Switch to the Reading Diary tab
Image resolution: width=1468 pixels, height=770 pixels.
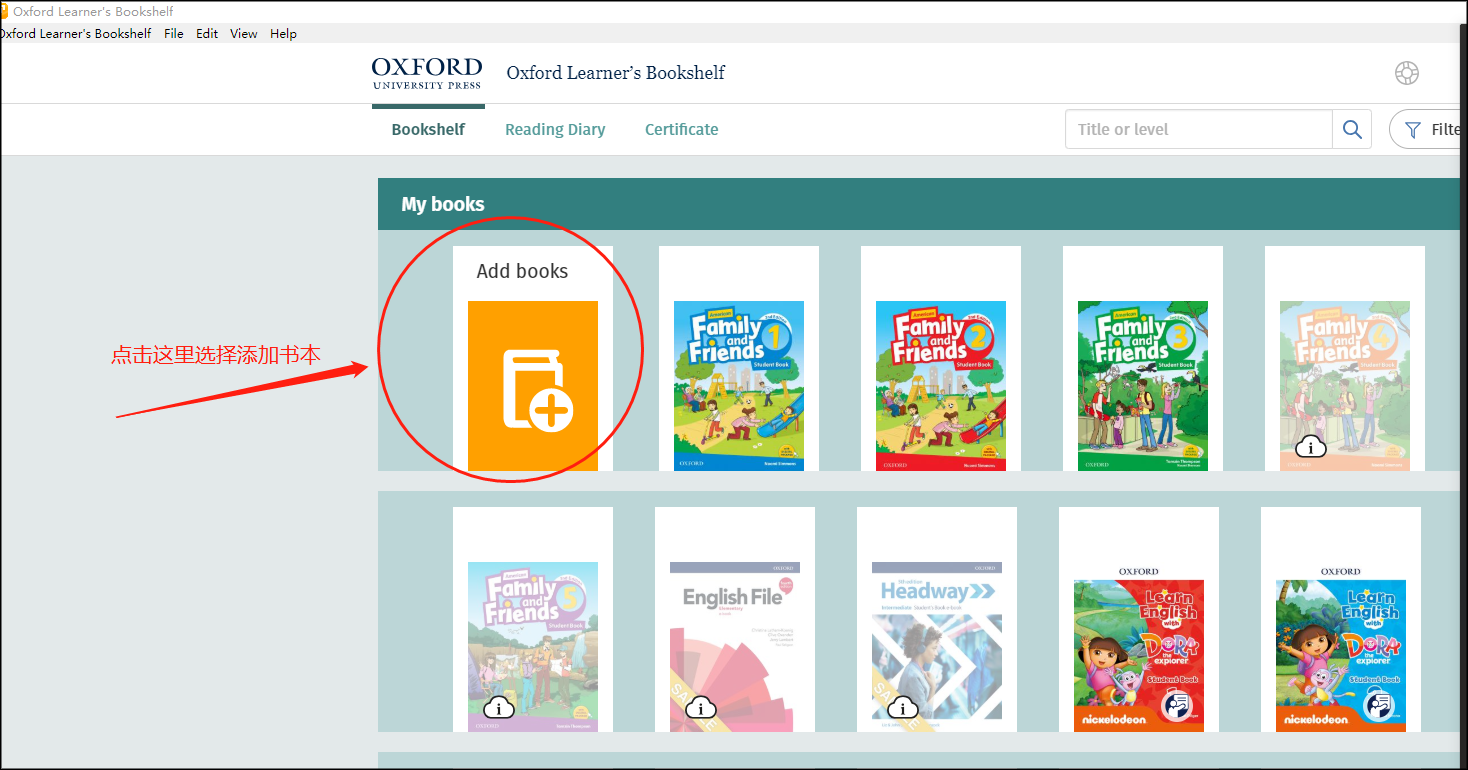point(555,129)
